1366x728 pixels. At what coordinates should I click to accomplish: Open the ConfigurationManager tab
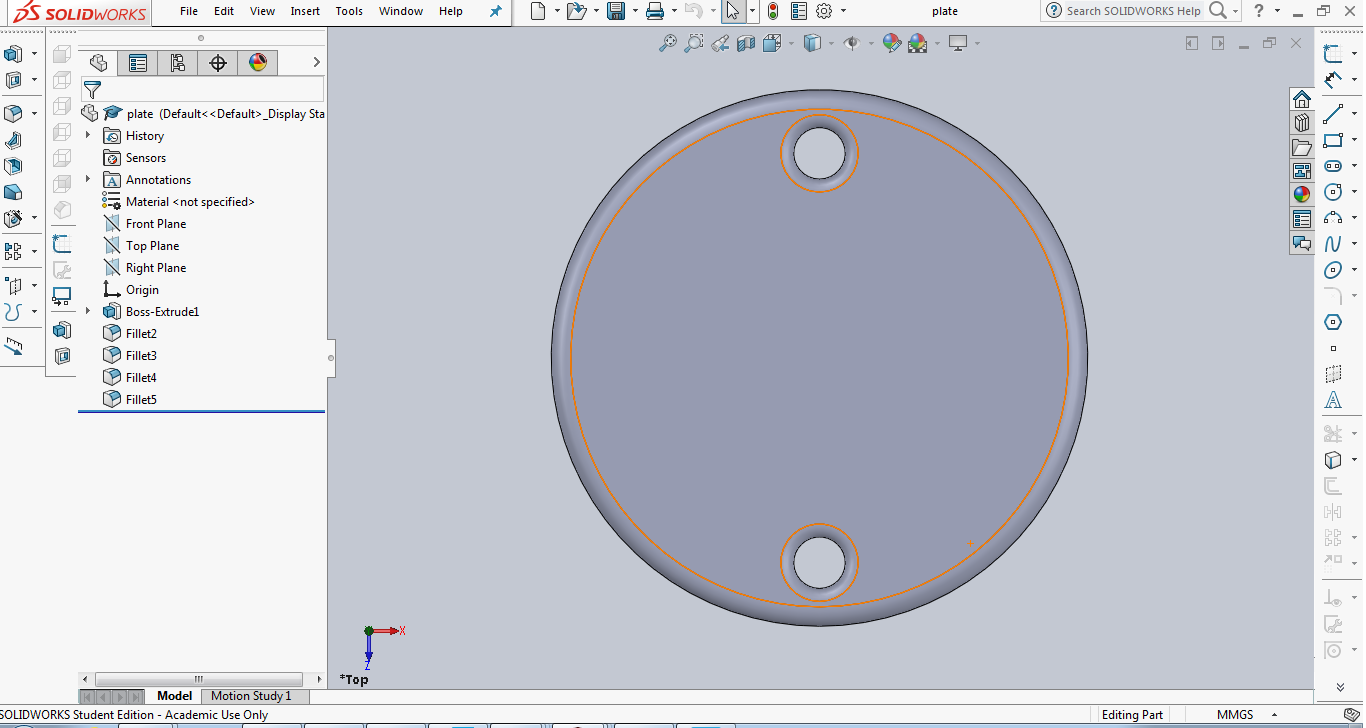click(178, 63)
